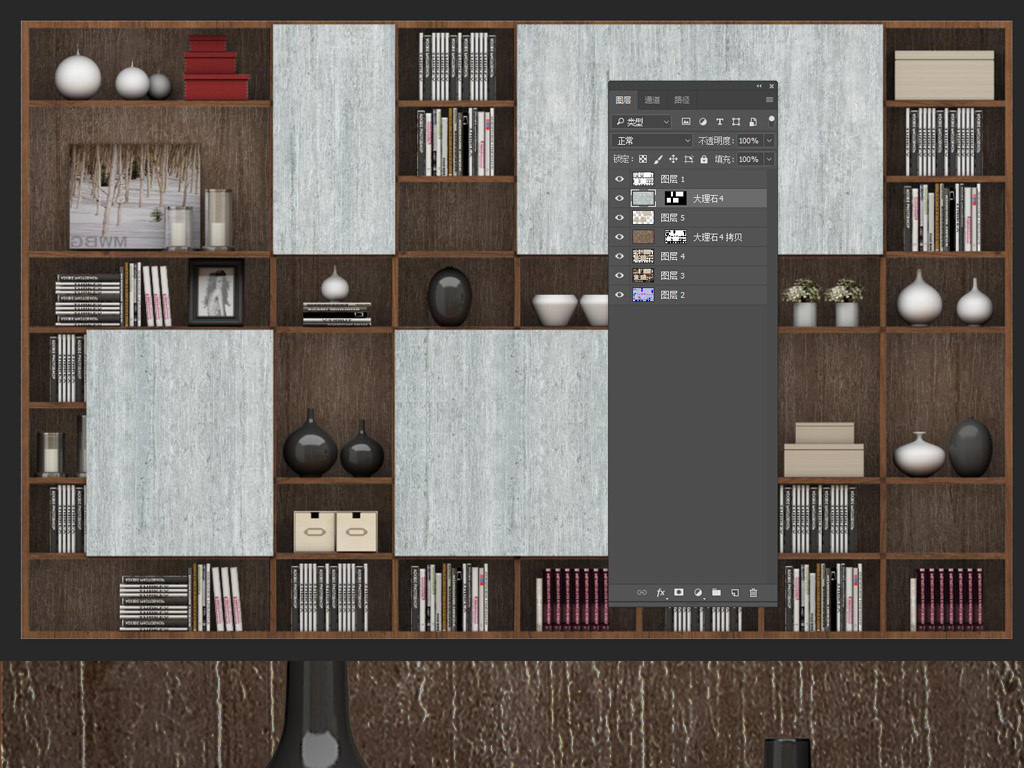Switch to the 通道 channels tab
The height and width of the screenshot is (768, 1024).
[x=652, y=100]
